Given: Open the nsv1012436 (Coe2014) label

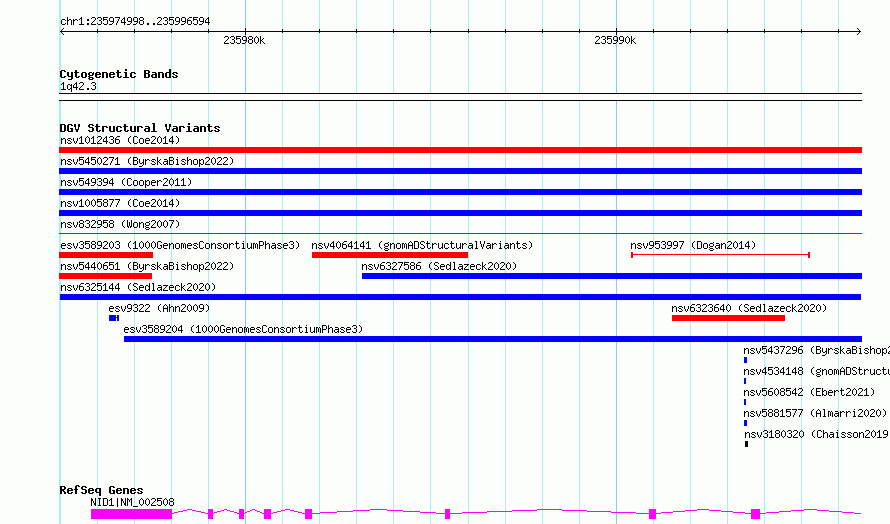Looking at the screenshot, I should coord(120,140).
